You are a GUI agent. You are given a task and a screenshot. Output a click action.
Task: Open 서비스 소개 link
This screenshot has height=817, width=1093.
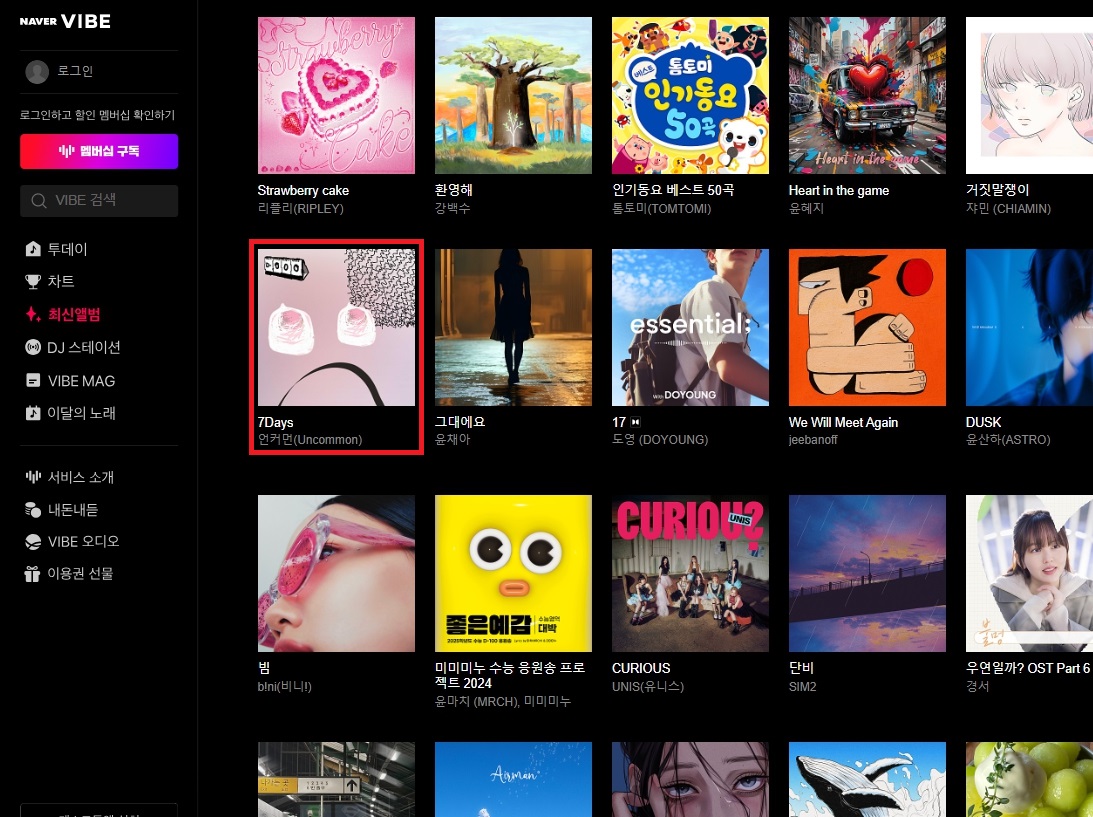point(81,477)
